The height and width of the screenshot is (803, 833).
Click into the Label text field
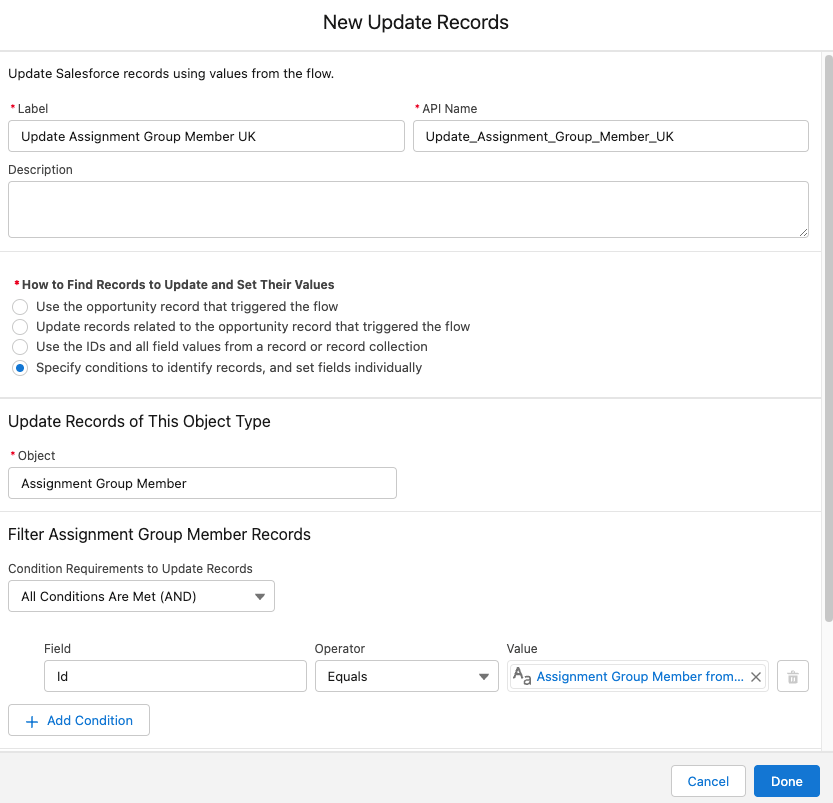click(206, 136)
